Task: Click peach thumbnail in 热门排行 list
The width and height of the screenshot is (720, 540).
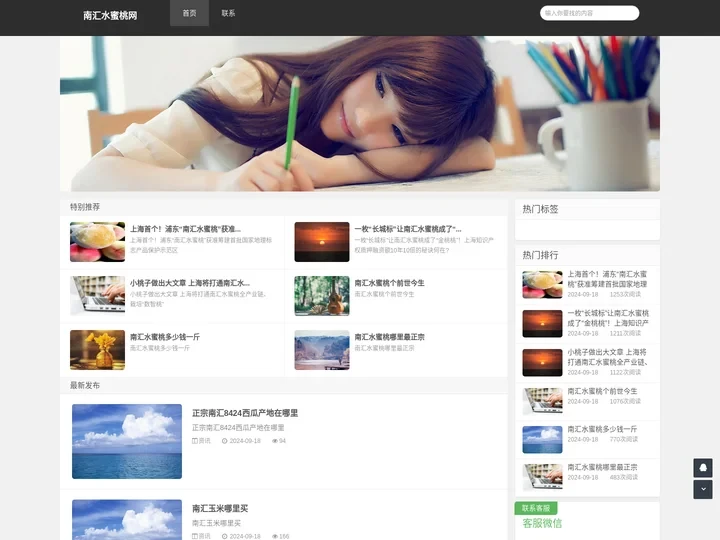Action: click(542, 285)
